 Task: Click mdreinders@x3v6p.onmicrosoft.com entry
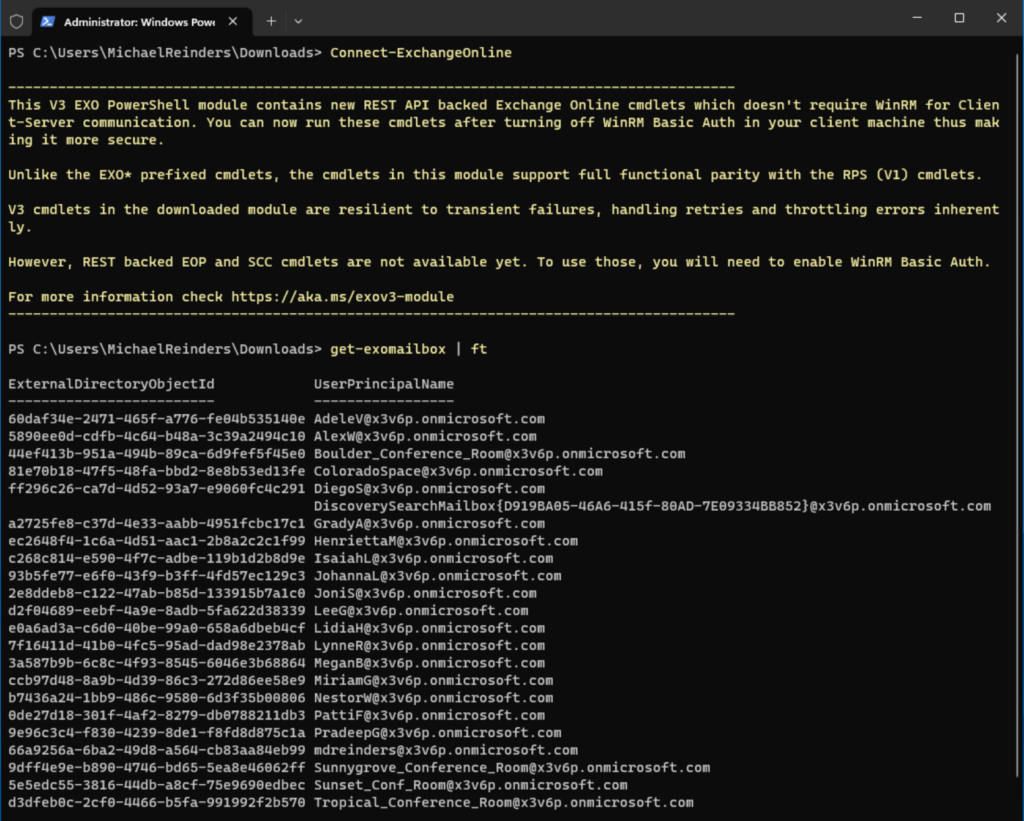tap(445, 750)
